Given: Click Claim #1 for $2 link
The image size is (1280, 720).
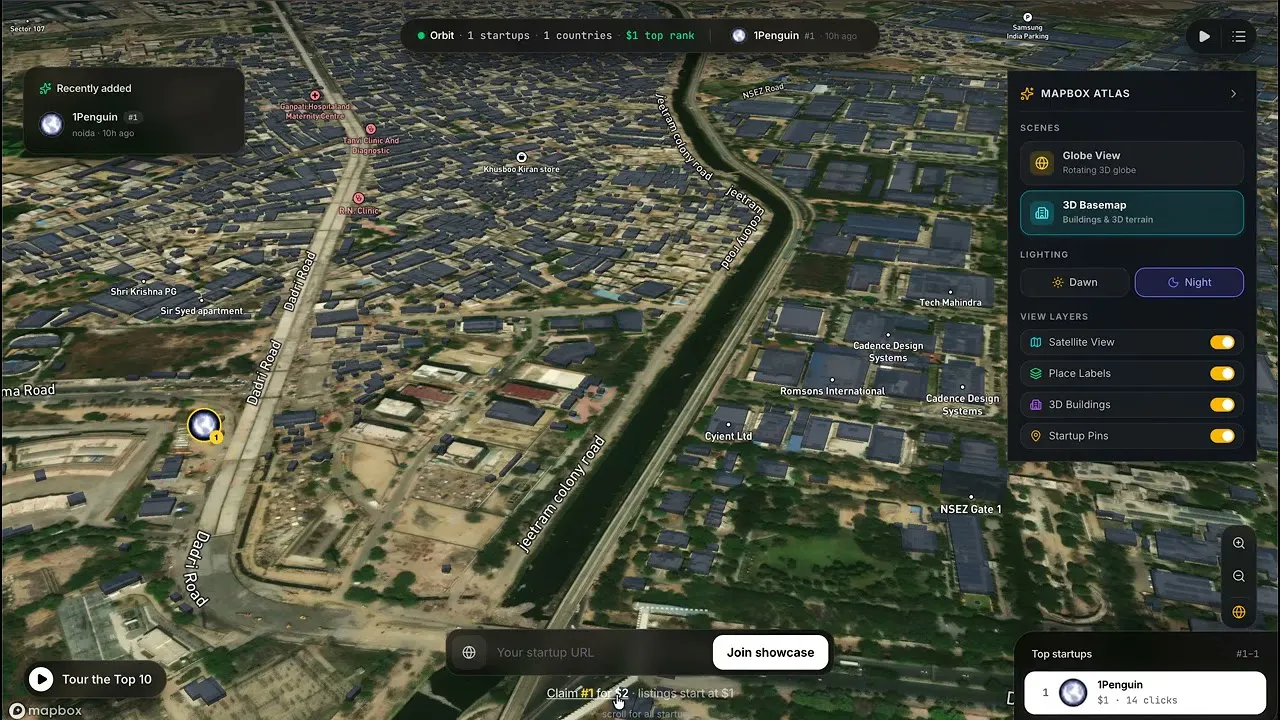Looking at the screenshot, I should pos(588,693).
